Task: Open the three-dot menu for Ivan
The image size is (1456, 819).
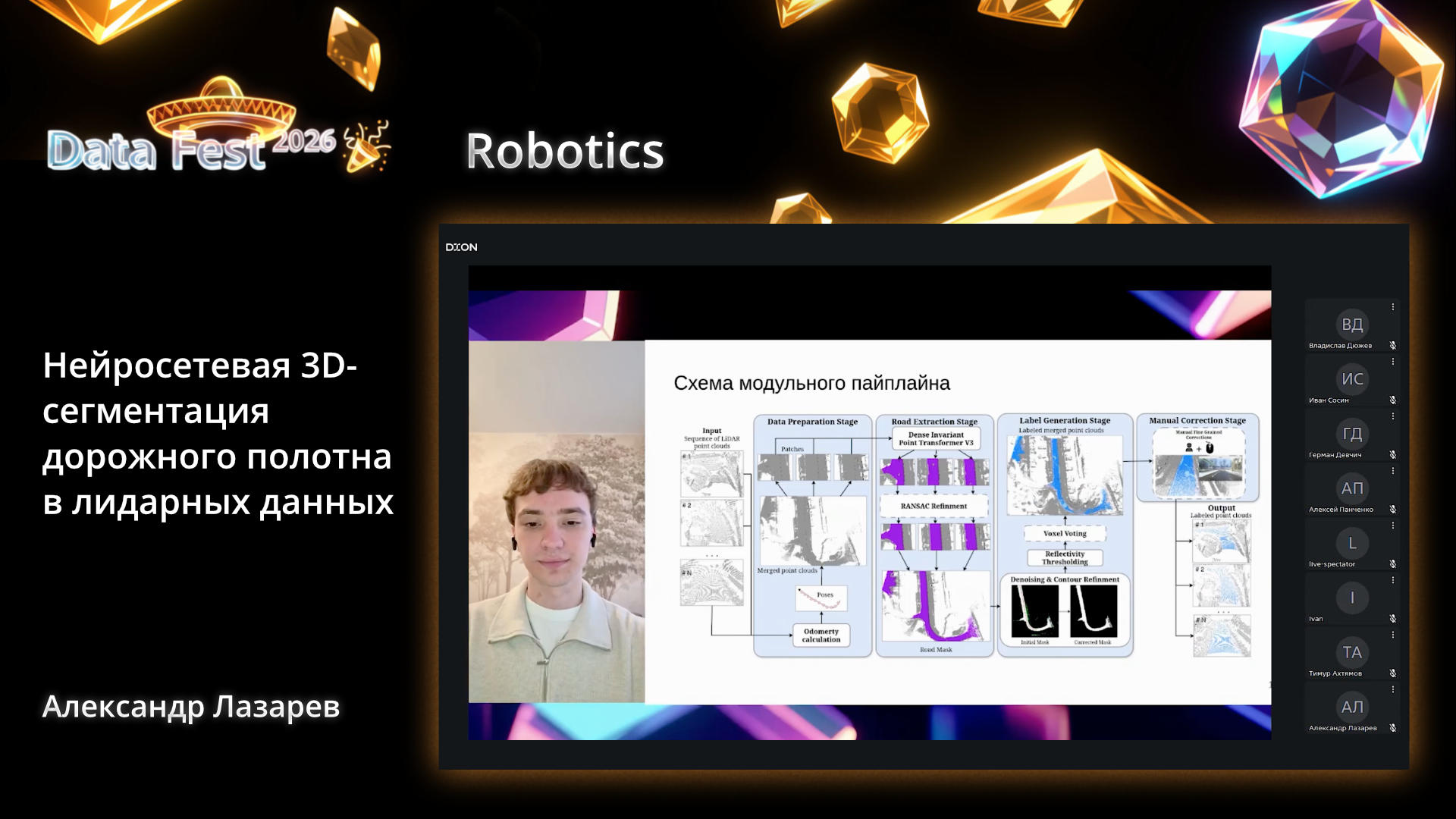Action: [1392, 580]
